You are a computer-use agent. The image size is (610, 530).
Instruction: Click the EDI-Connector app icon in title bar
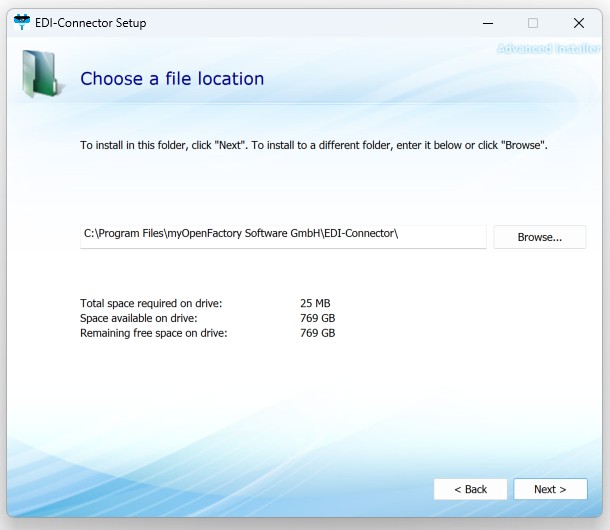pos(22,23)
